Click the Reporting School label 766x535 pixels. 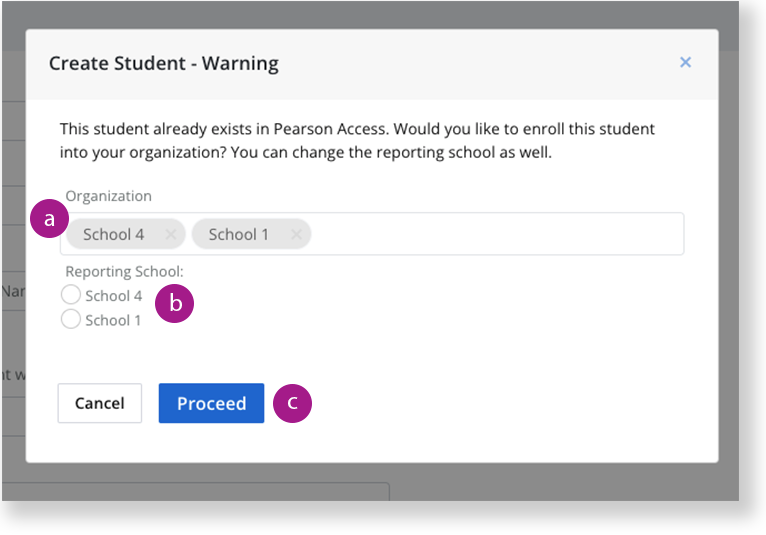(125, 271)
